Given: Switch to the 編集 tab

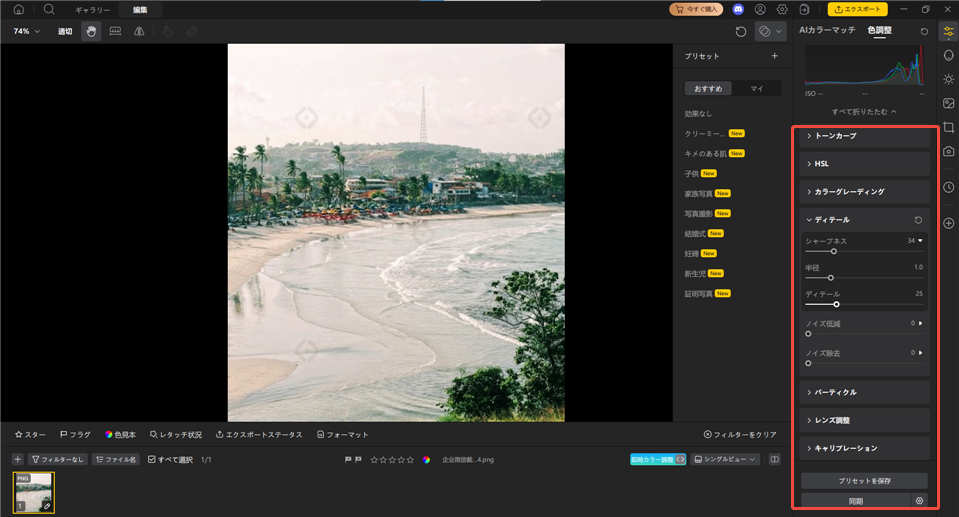Looking at the screenshot, I should (x=140, y=10).
